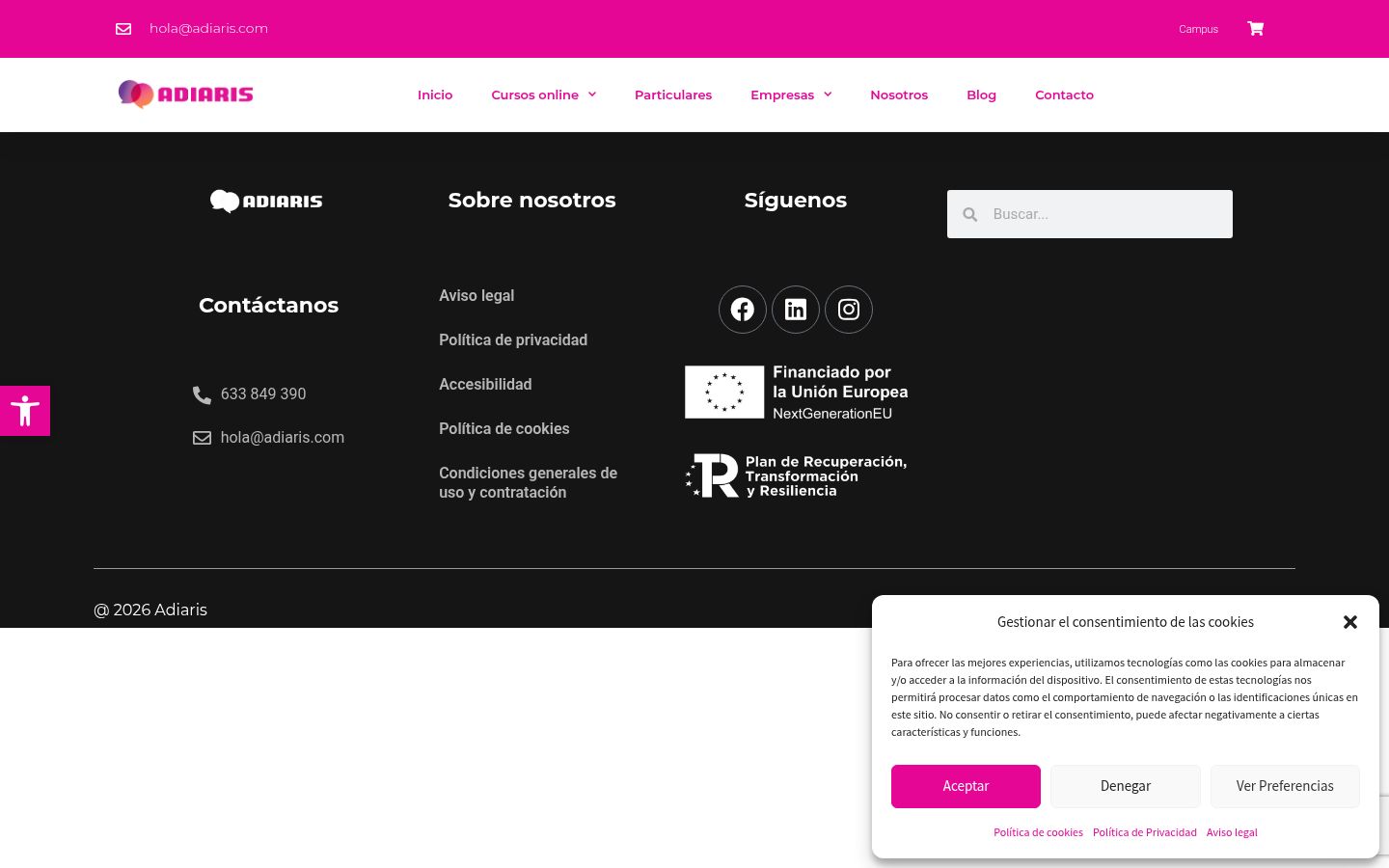Click the cookie dialog title text
The height and width of the screenshot is (868, 1389).
click(x=1126, y=622)
